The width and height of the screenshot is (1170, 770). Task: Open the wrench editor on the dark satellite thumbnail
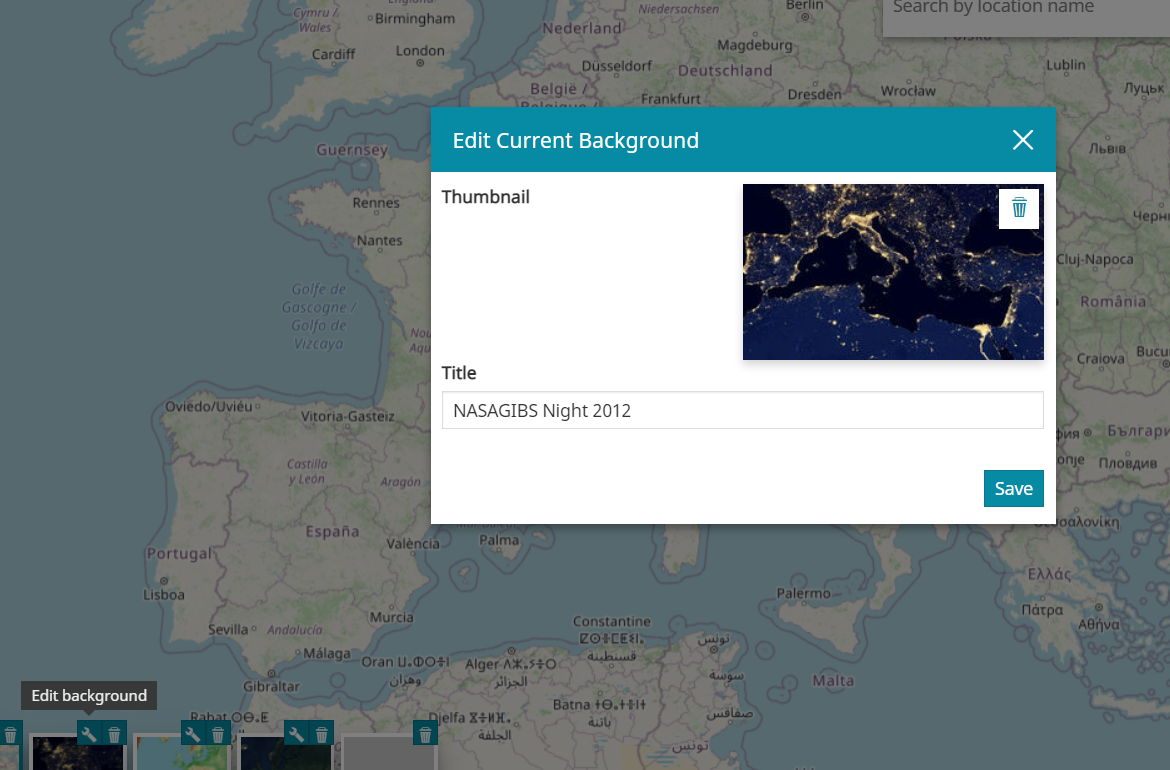click(x=296, y=733)
